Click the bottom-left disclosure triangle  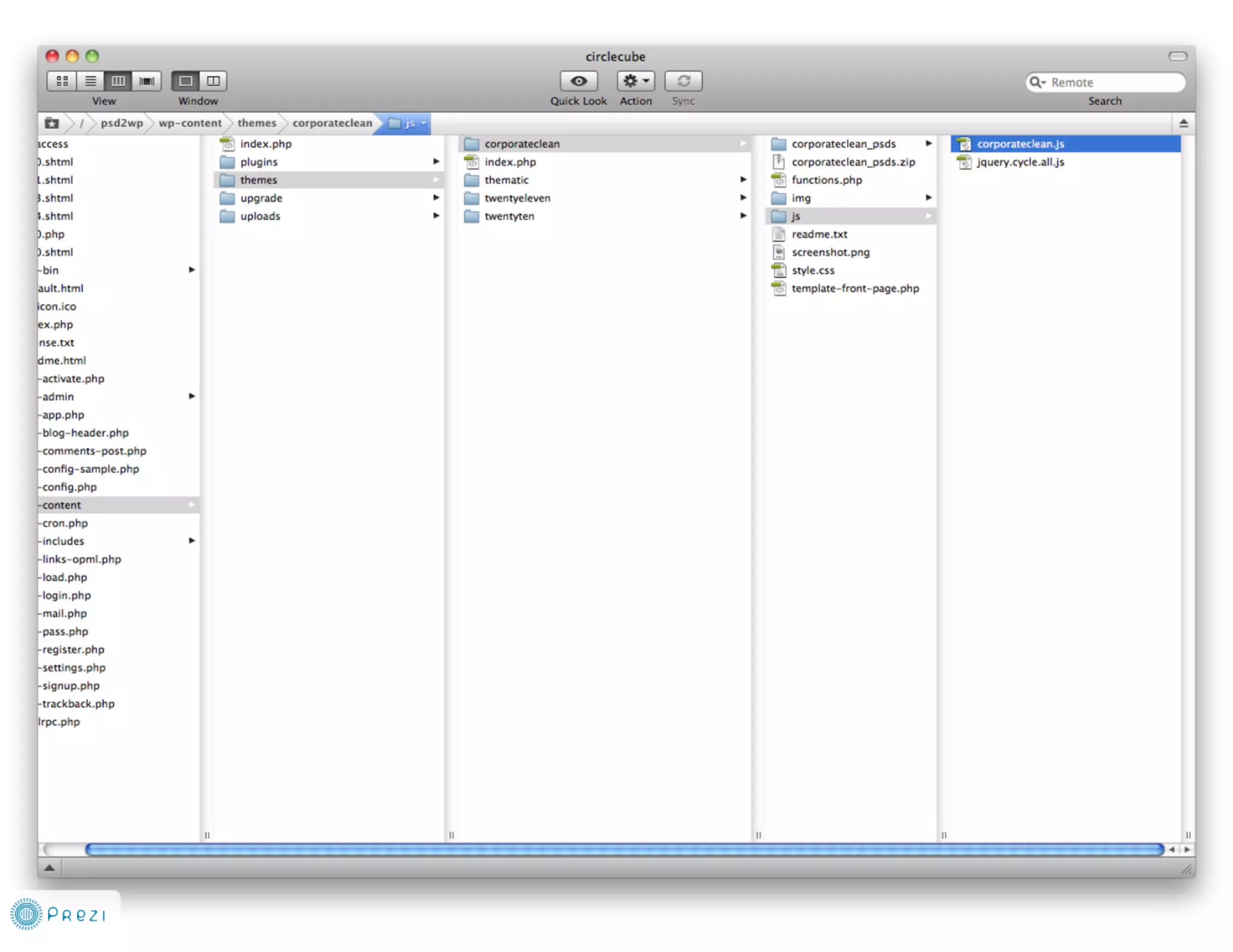pos(50,867)
